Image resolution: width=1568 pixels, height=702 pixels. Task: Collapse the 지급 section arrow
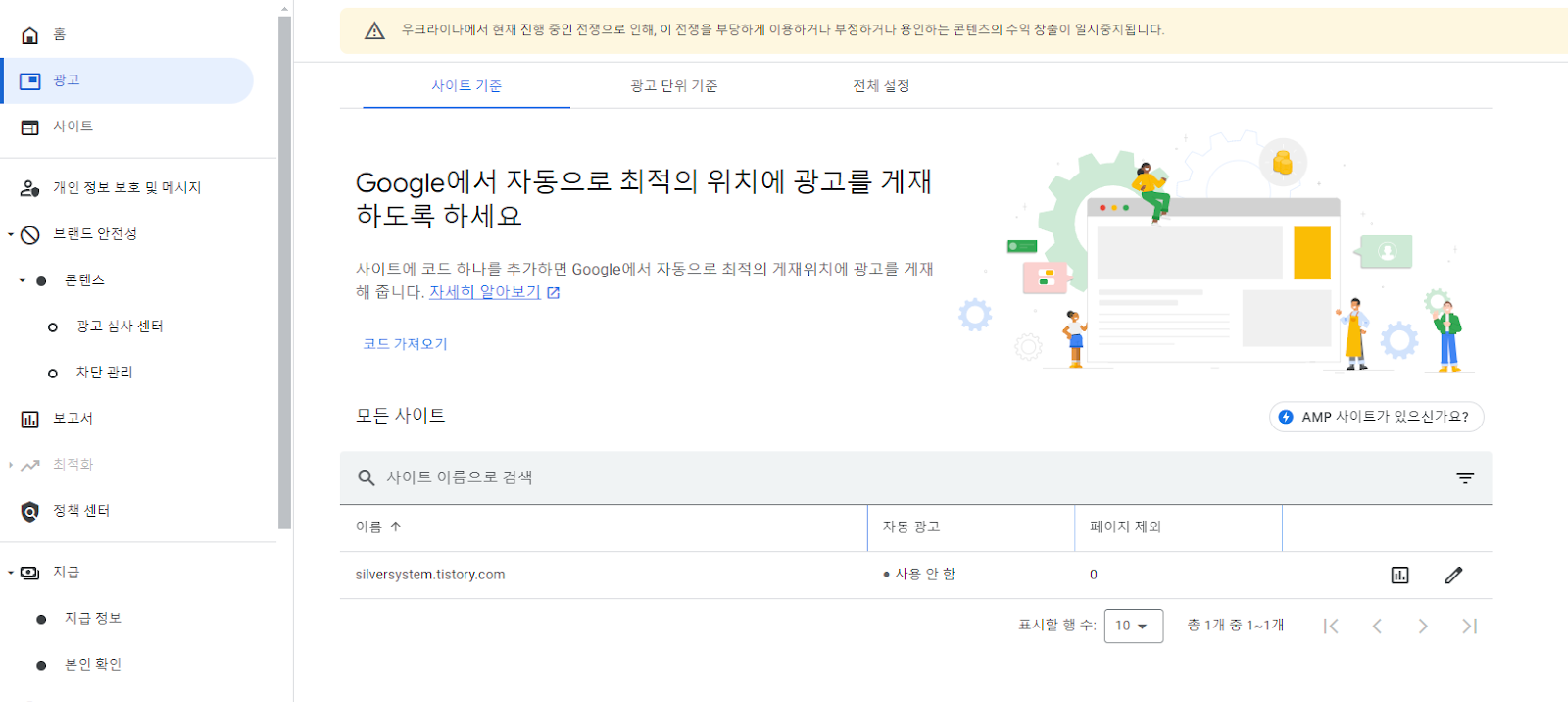(11, 573)
